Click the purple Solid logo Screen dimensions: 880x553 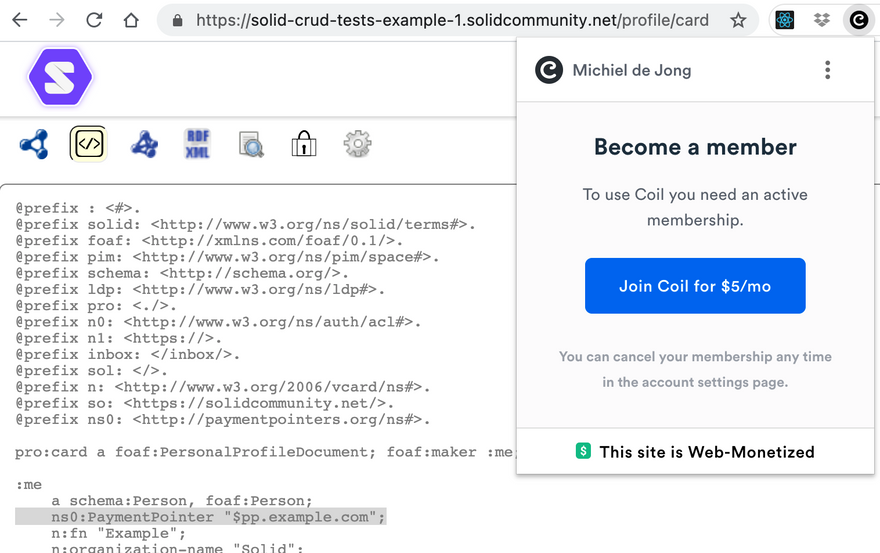point(60,77)
